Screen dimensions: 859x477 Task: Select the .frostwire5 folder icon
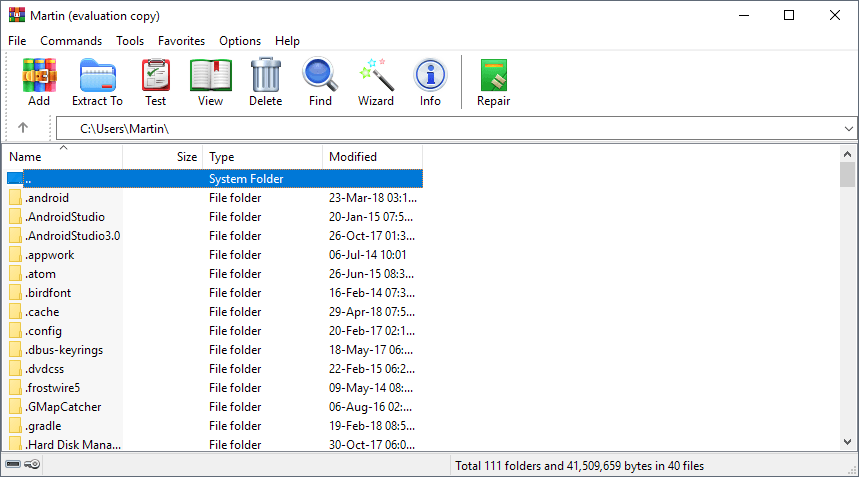pos(15,388)
